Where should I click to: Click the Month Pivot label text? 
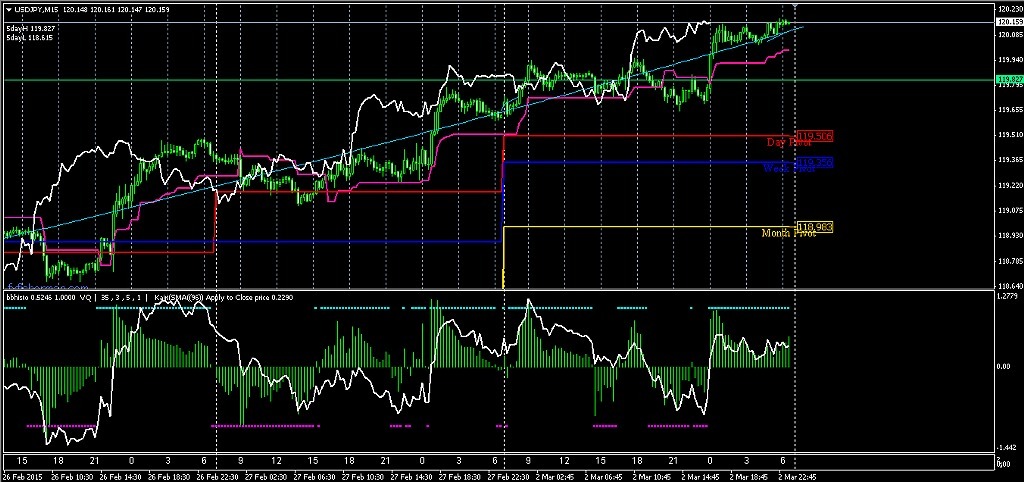789,233
